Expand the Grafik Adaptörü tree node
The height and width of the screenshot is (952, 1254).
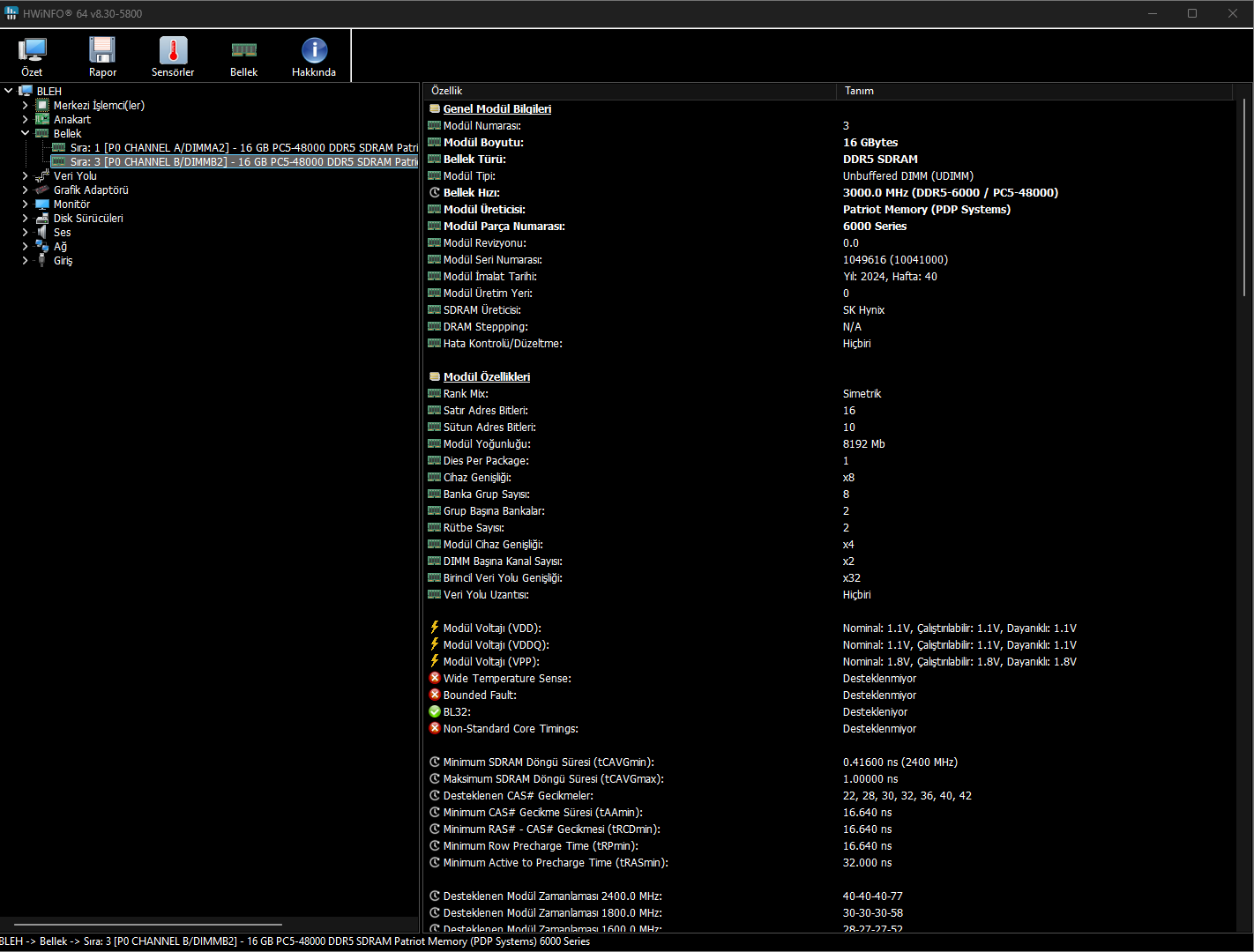coord(26,190)
